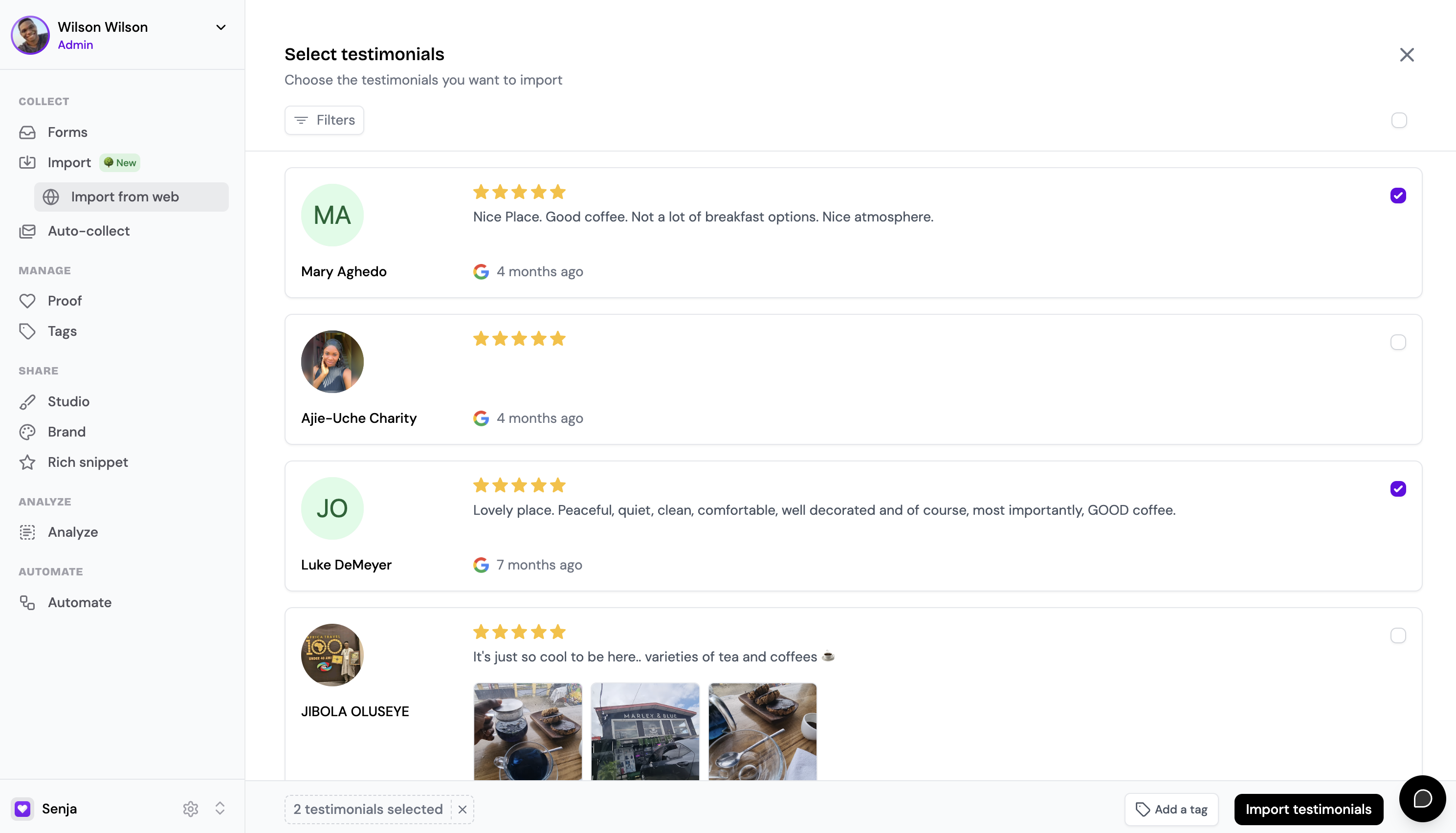Open the Tags icon in sidebar

27,331
